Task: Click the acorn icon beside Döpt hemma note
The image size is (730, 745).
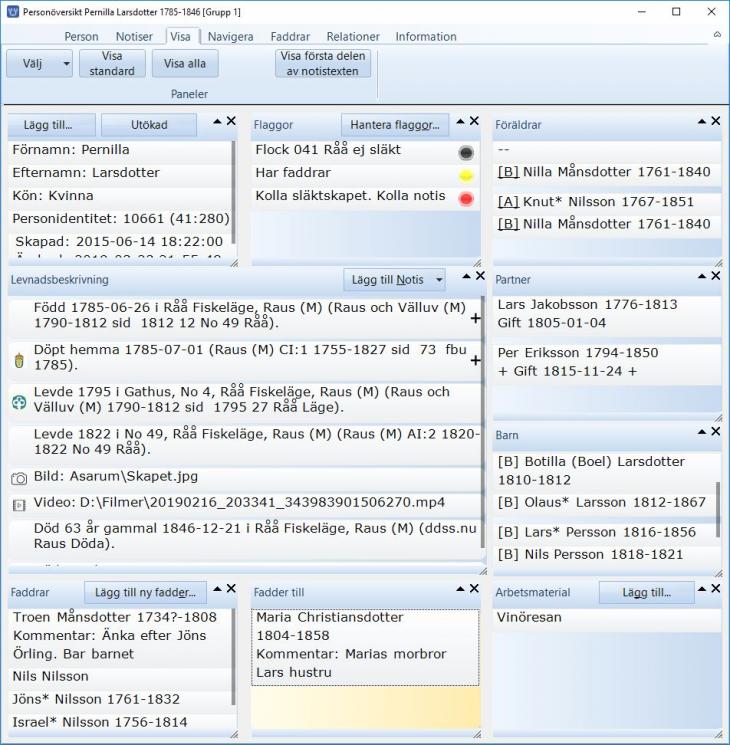Action: pos(19,360)
